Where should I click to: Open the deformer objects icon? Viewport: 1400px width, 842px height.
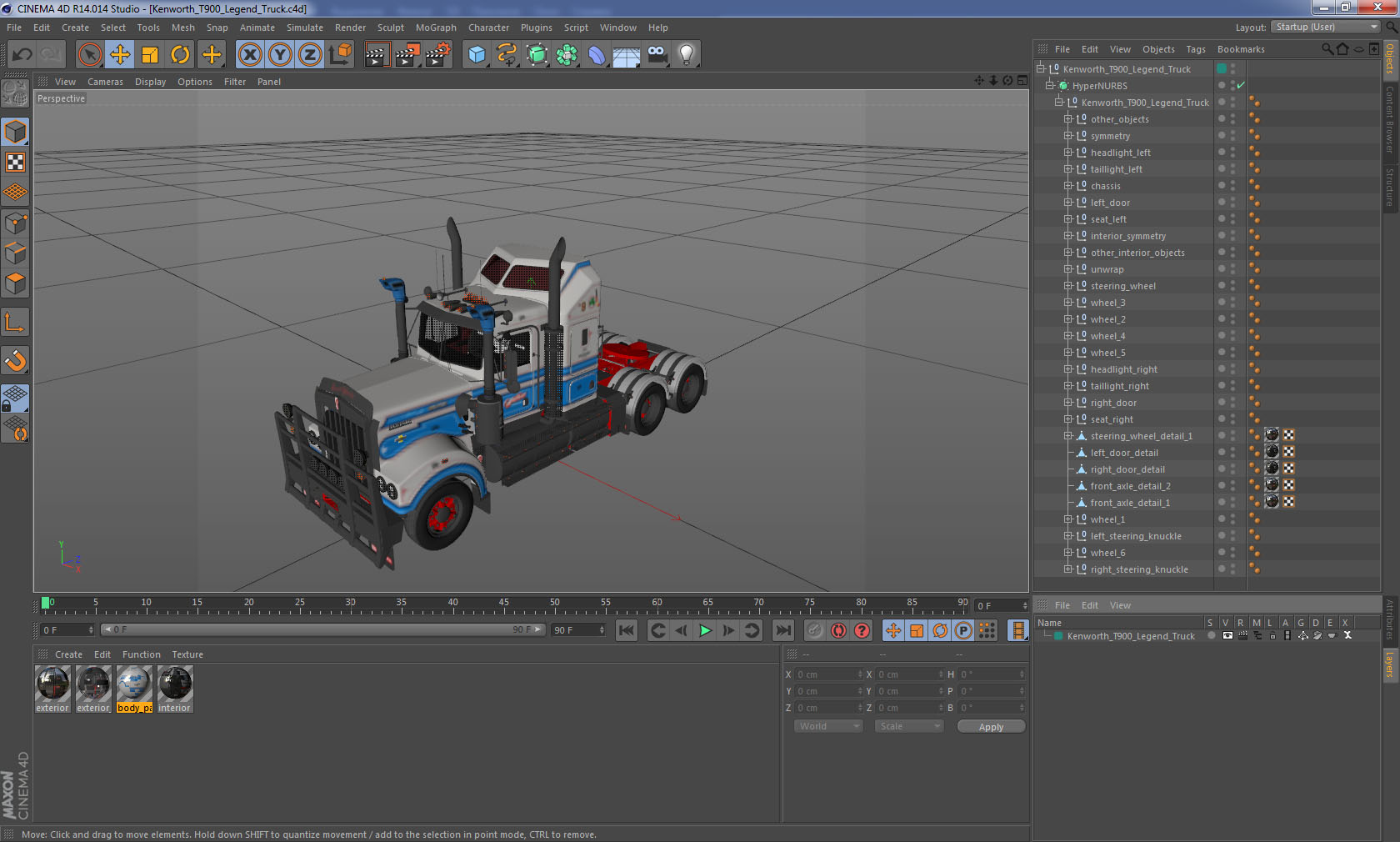597,55
